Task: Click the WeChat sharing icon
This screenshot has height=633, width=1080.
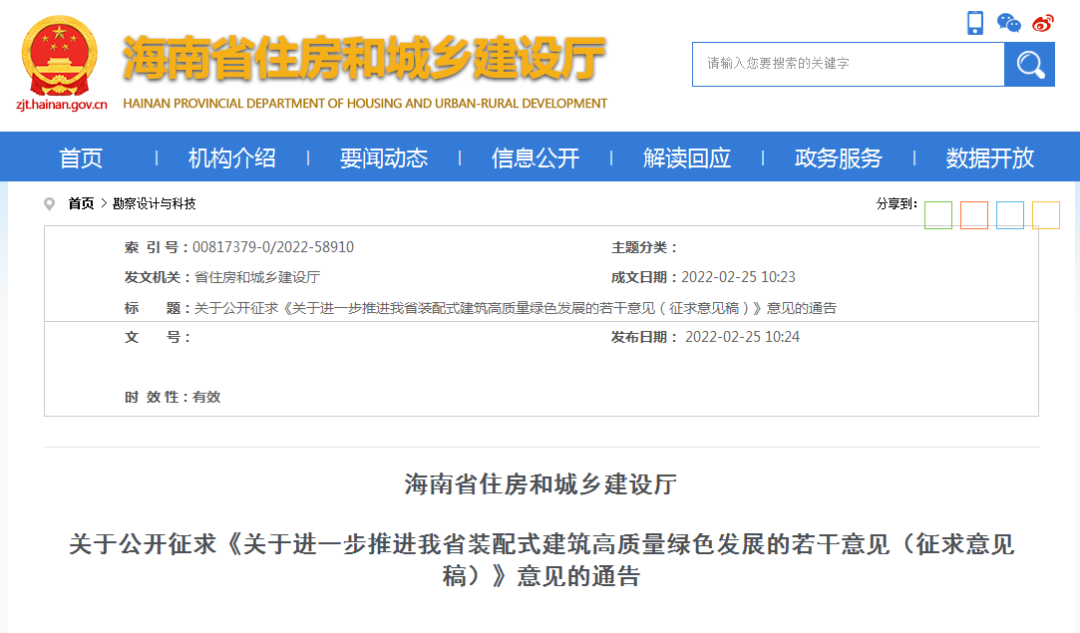Action: click(x=1008, y=21)
